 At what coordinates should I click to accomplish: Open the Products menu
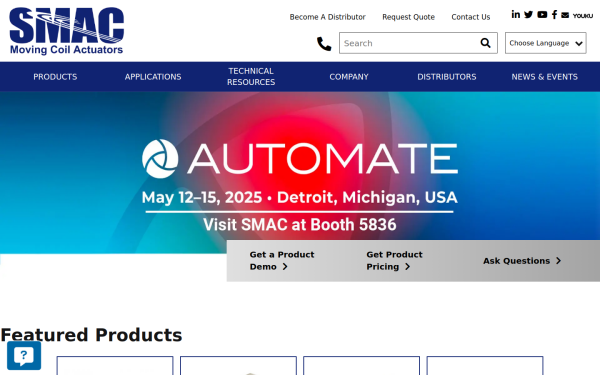55,77
